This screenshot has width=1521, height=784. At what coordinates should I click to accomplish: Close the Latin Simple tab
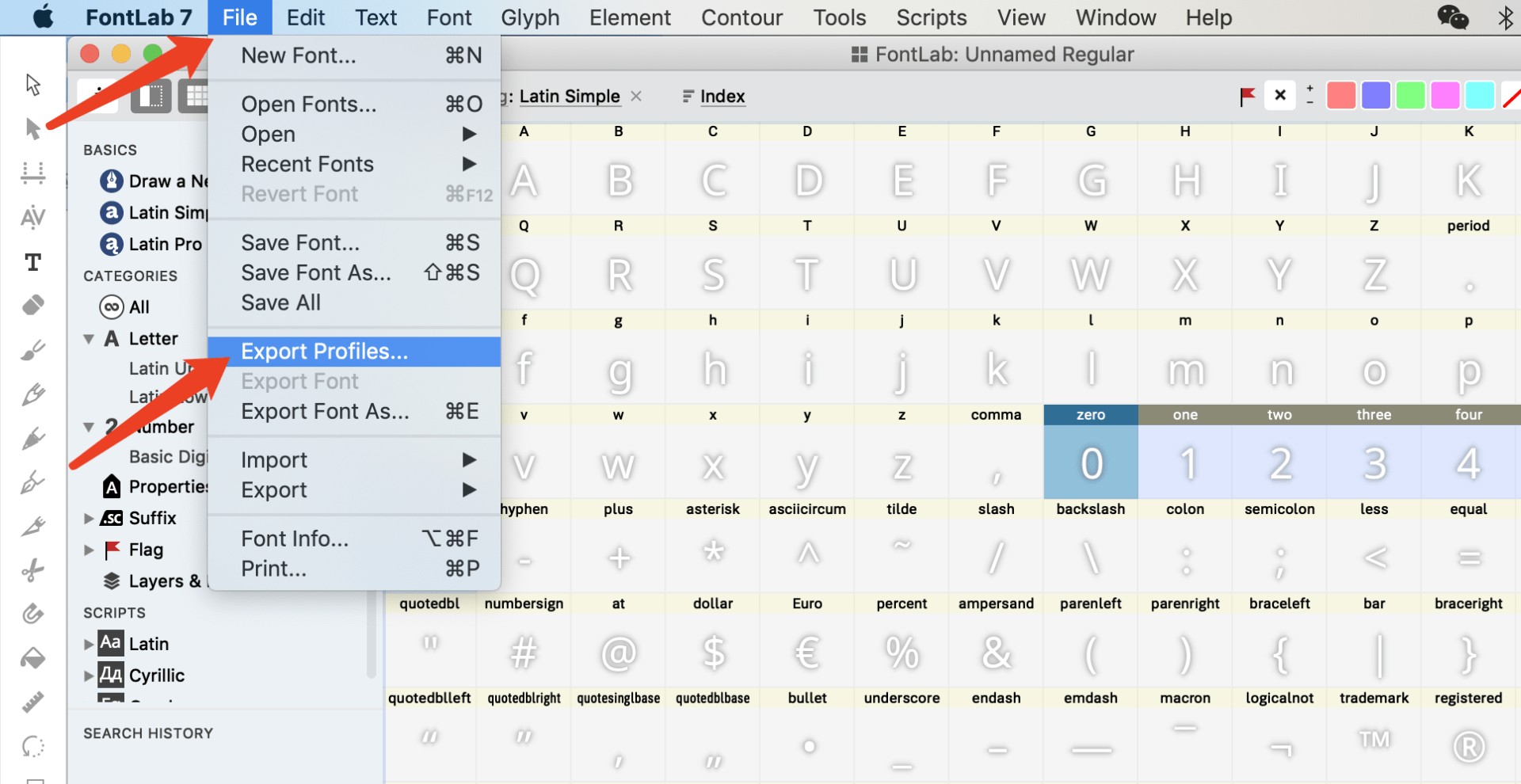(x=636, y=97)
